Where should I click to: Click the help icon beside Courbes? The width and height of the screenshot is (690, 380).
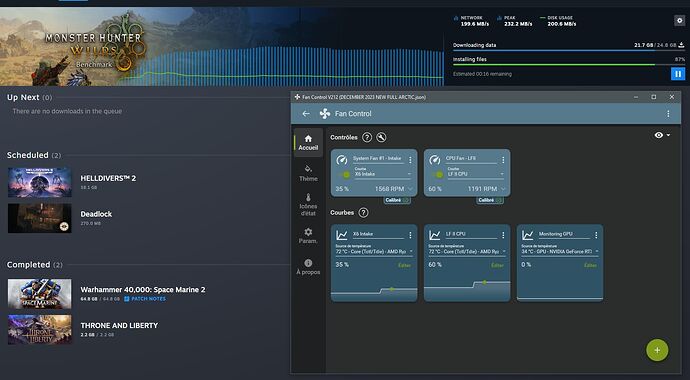pos(363,212)
